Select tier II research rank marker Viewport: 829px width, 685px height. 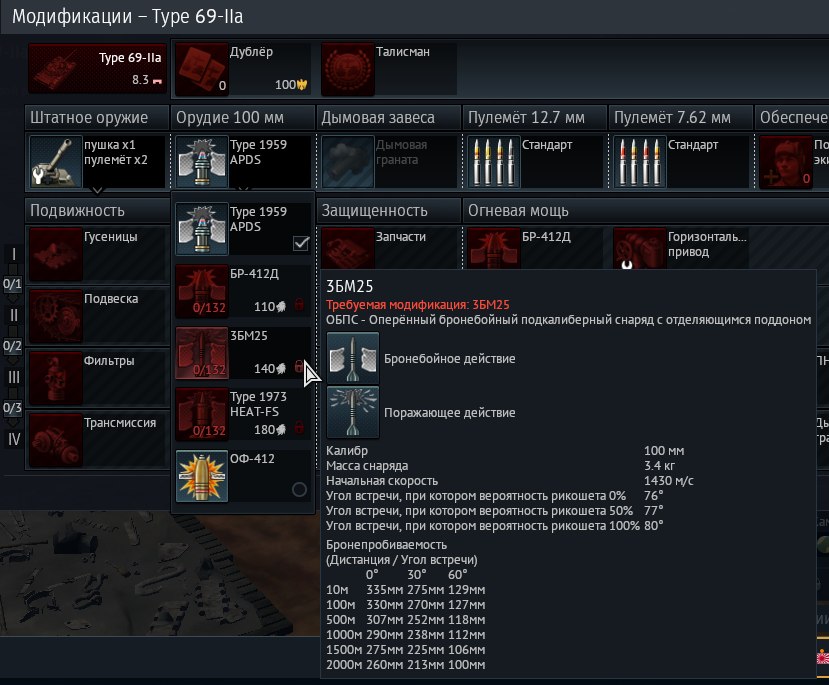point(14,316)
